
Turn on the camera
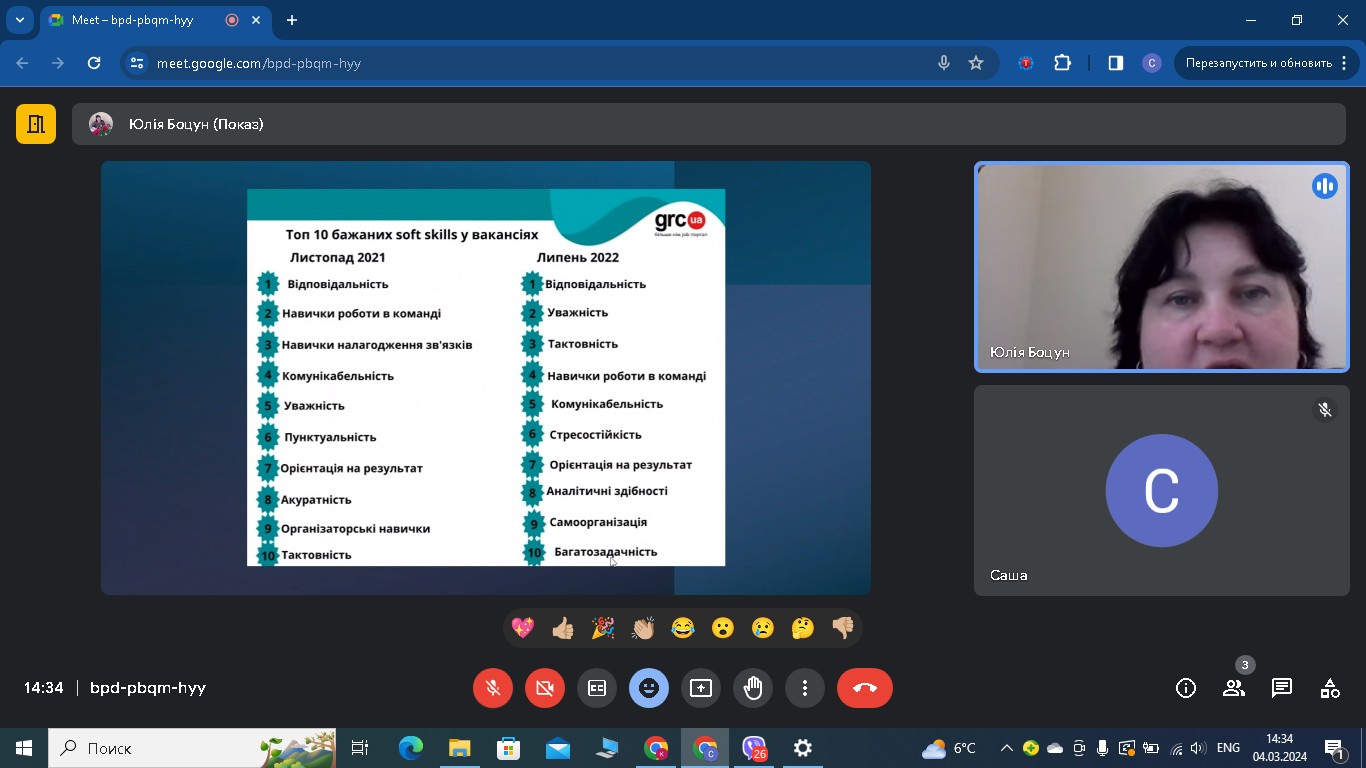tap(545, 688)
